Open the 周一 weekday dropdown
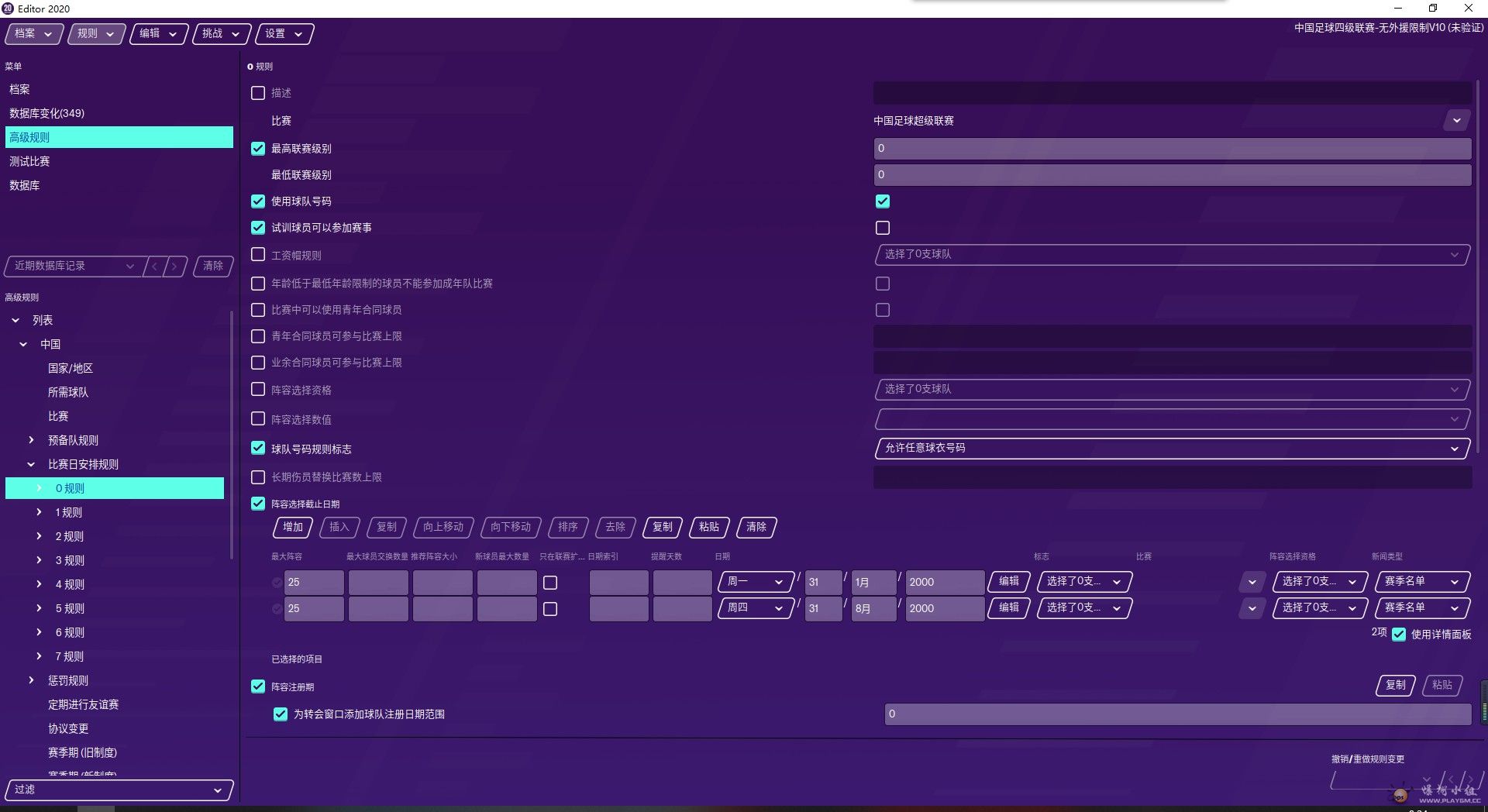 click(x=756, y=582)
